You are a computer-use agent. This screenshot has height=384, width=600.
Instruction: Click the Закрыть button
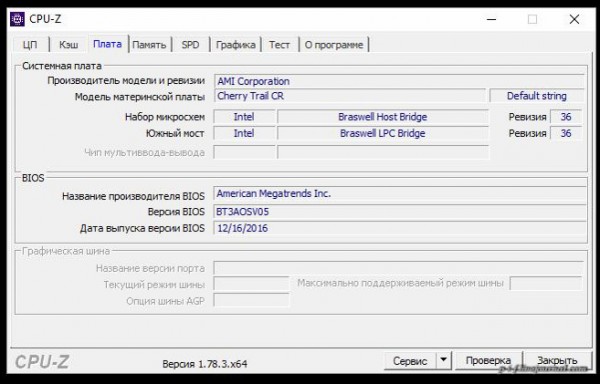pos(557,361)
